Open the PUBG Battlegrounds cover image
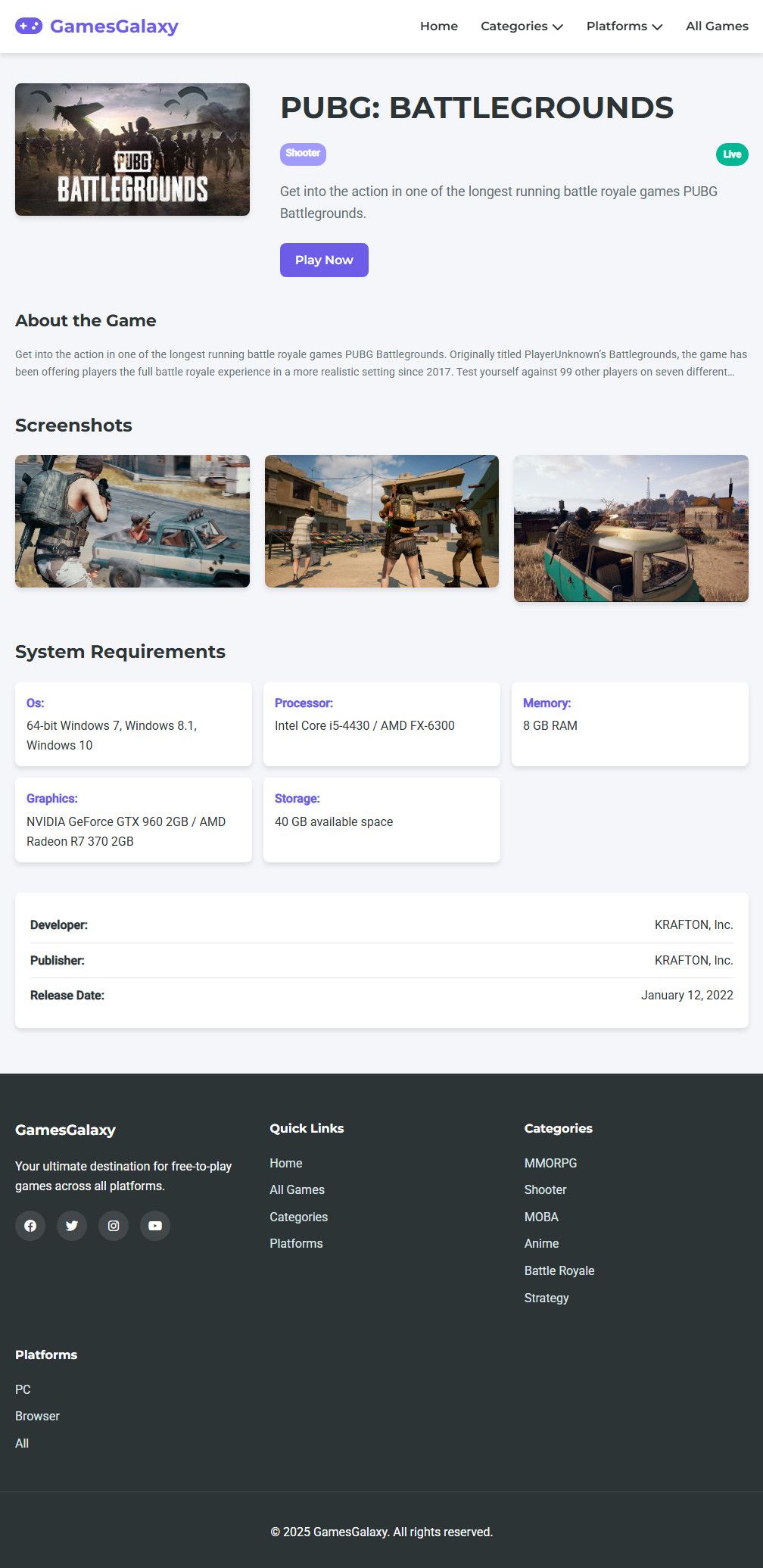Image resolution: width=763 pixels, height=1568 pixels. point(132,149)
